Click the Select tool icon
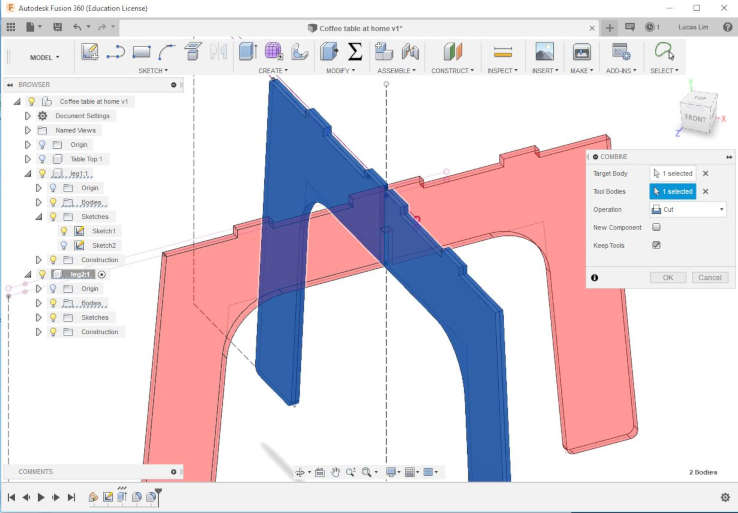This screenshot has width=738, height=513. (664, 51)
